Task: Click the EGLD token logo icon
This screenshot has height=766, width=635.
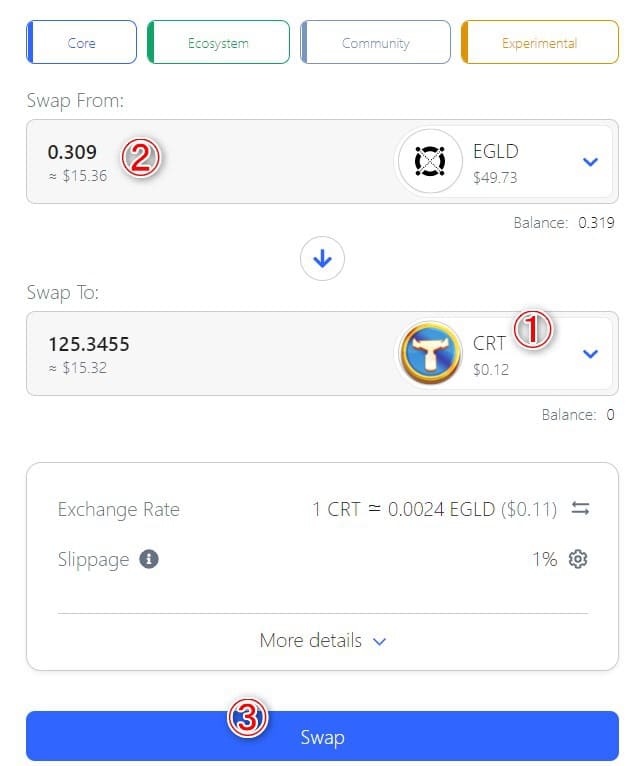Action: (x=430, y=161)
